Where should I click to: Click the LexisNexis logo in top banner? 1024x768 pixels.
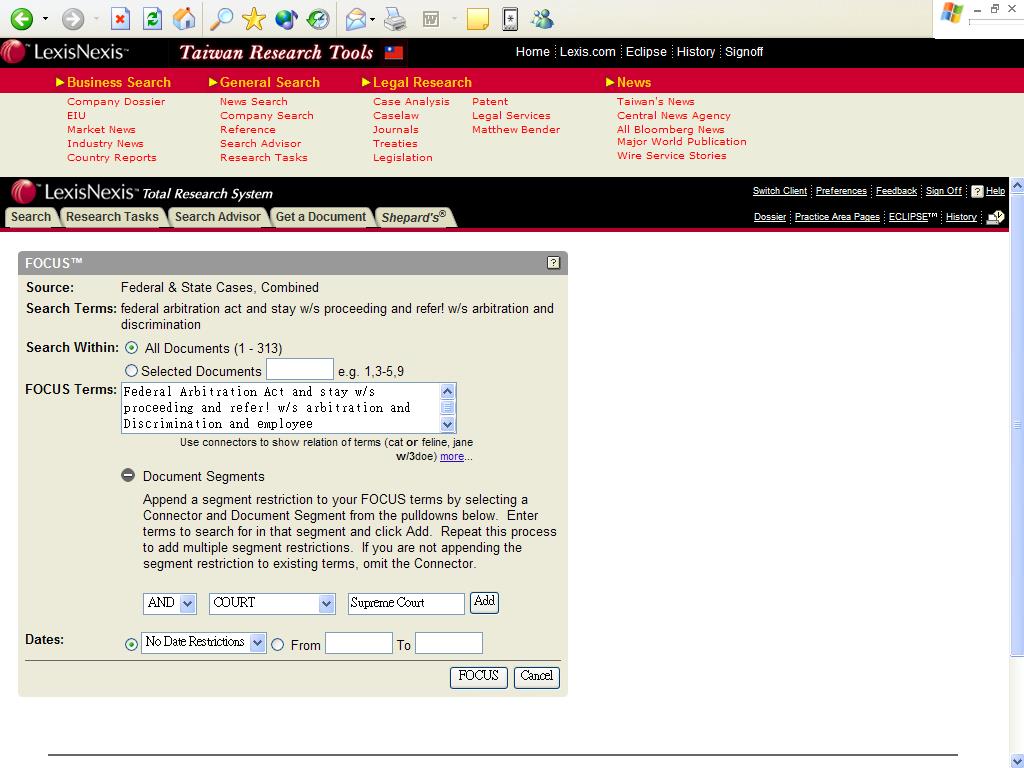64,52
